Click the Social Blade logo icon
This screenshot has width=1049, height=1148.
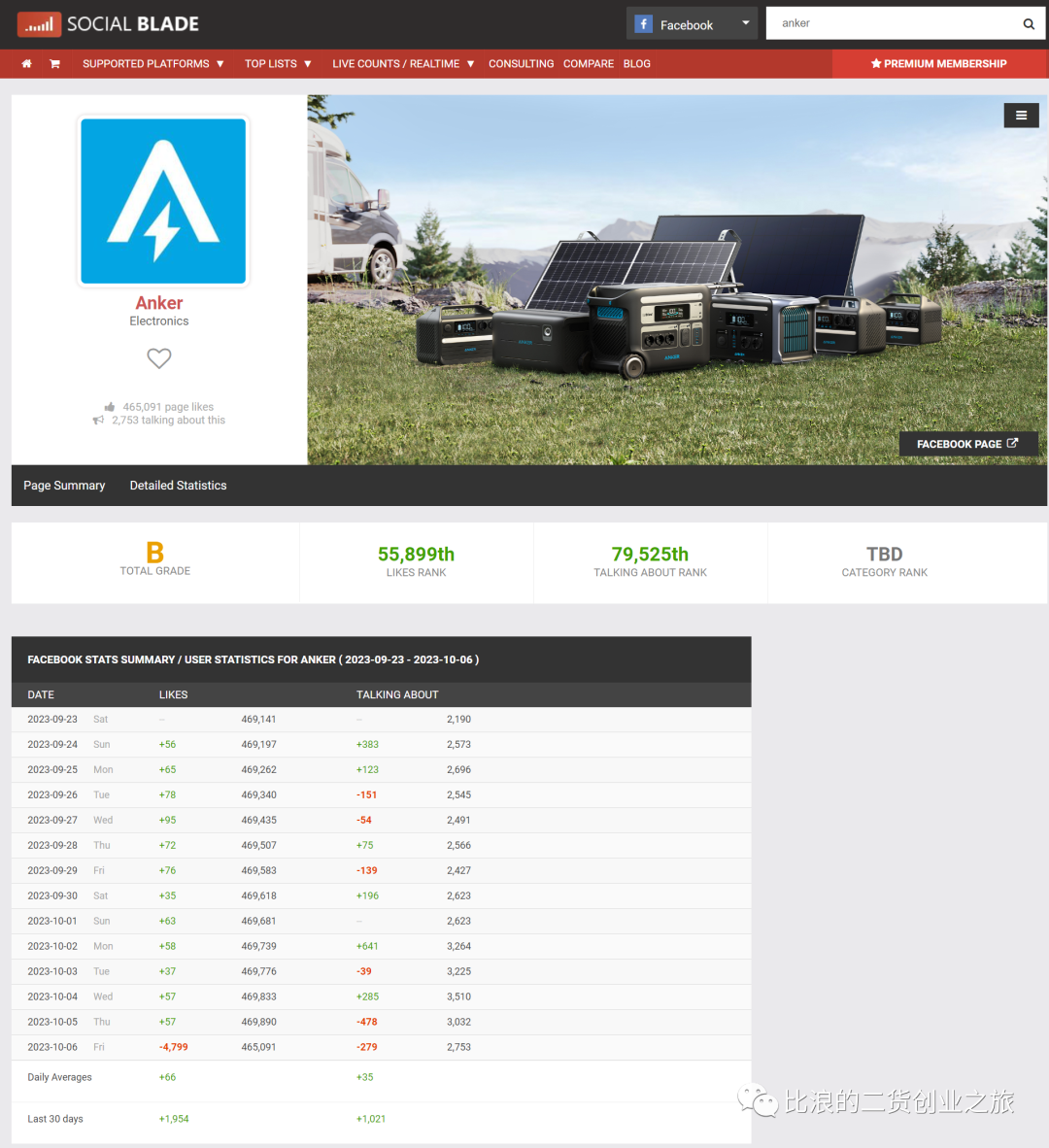click(x=40, y=24)
